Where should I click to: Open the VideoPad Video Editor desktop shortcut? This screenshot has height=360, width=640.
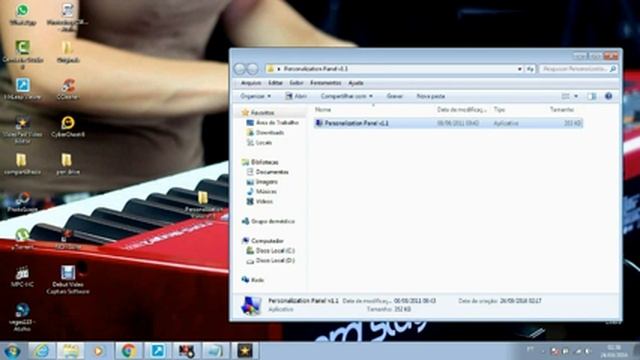23,129
